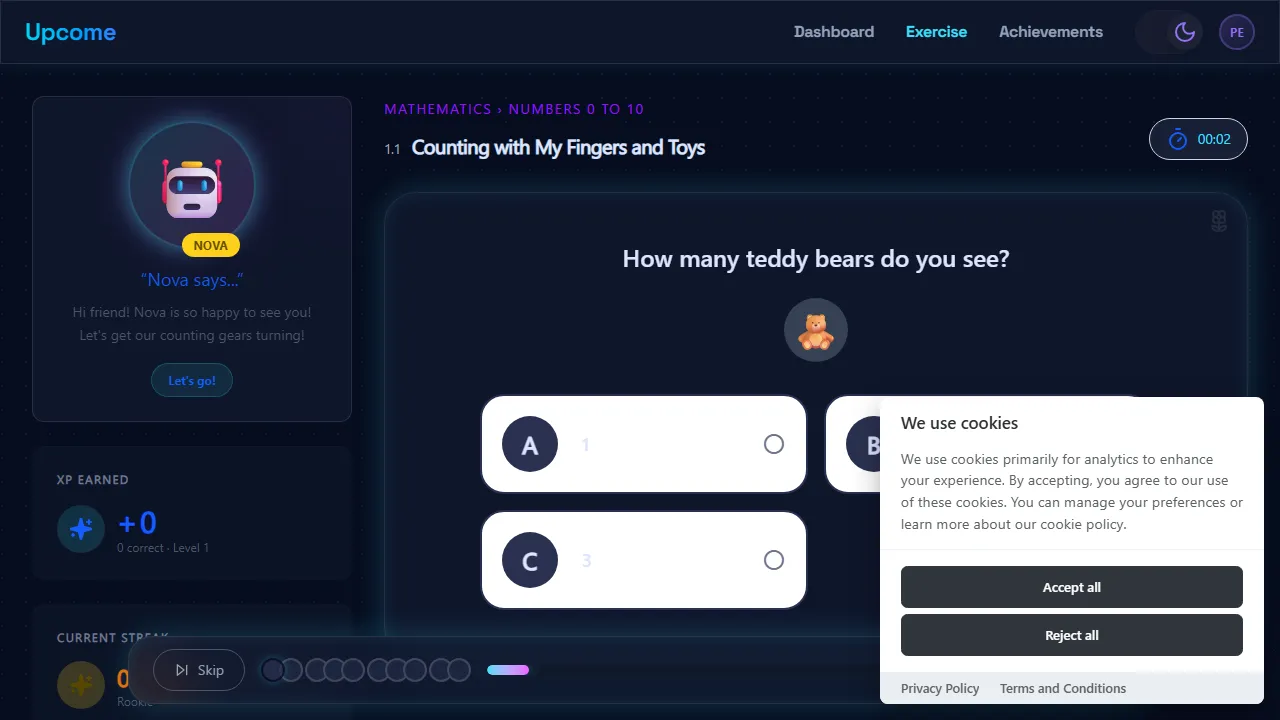Click Nova's robot avatar
The width and height of the screenshot is (1280, 720).
pyautogui.click(x=192, y=185)
